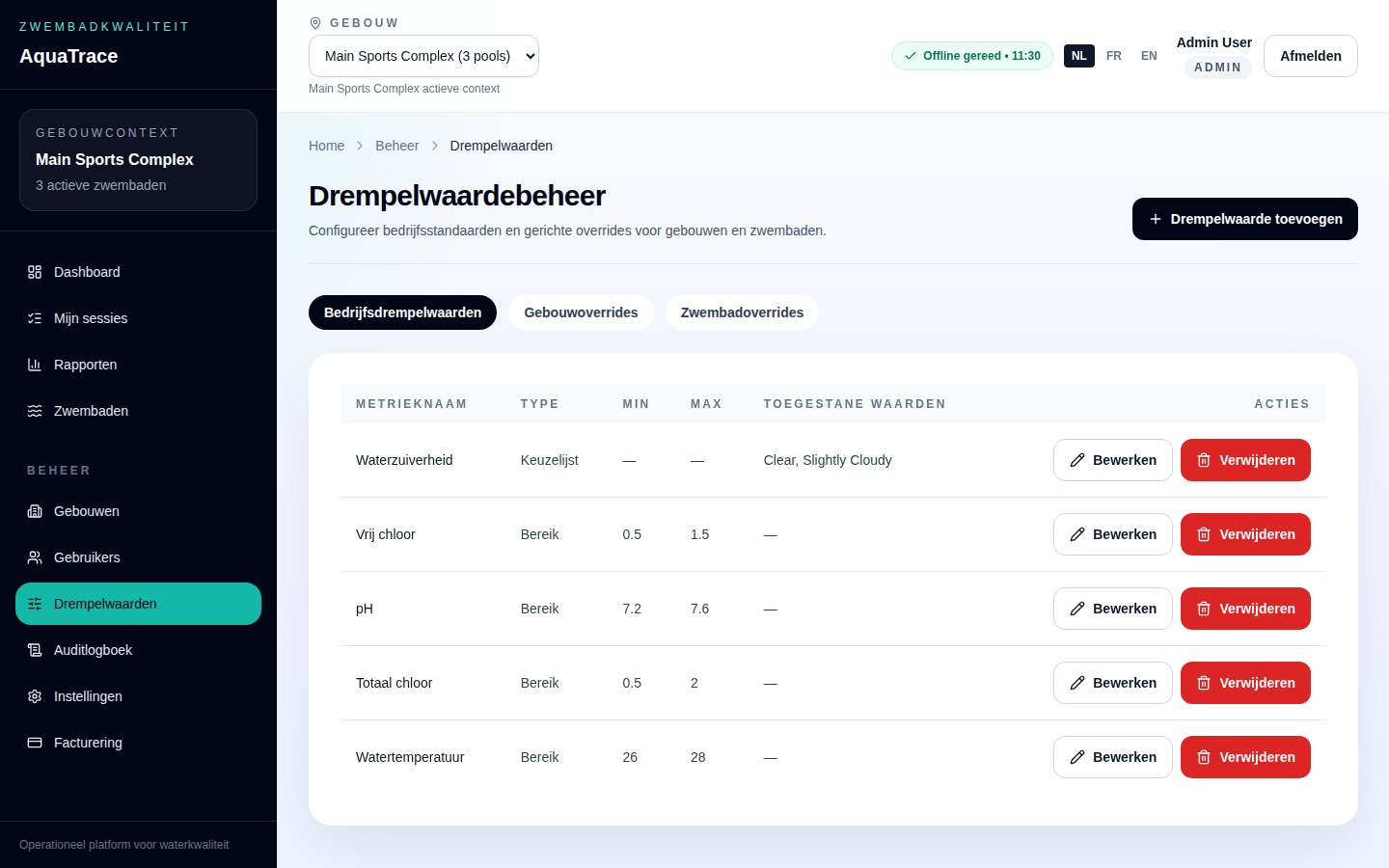The height and width of the screenshot is (868, 1389).
Task: Click the Watertemperatuur metric name
Action: (410, 757)
